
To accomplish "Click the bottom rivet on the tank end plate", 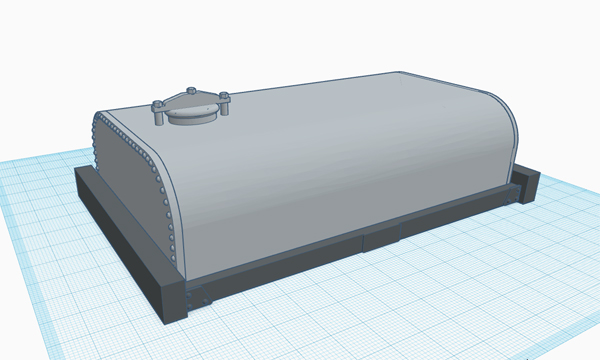I will point(174,259).
